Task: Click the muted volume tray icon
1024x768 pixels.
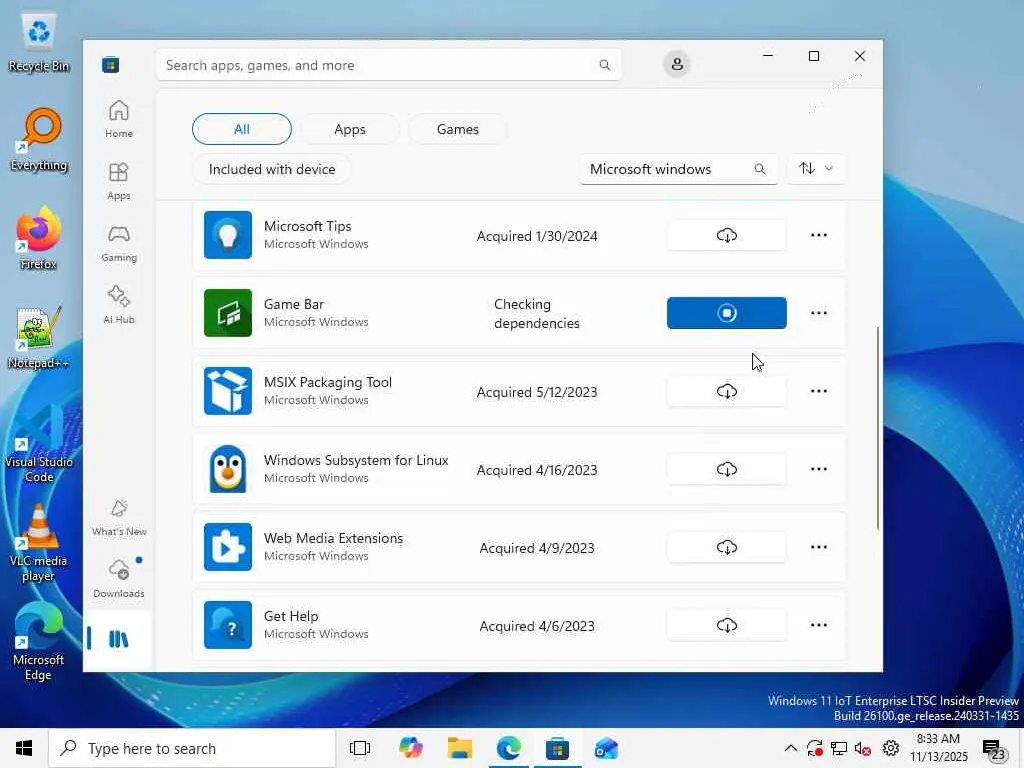Action: tap(862, 748)
